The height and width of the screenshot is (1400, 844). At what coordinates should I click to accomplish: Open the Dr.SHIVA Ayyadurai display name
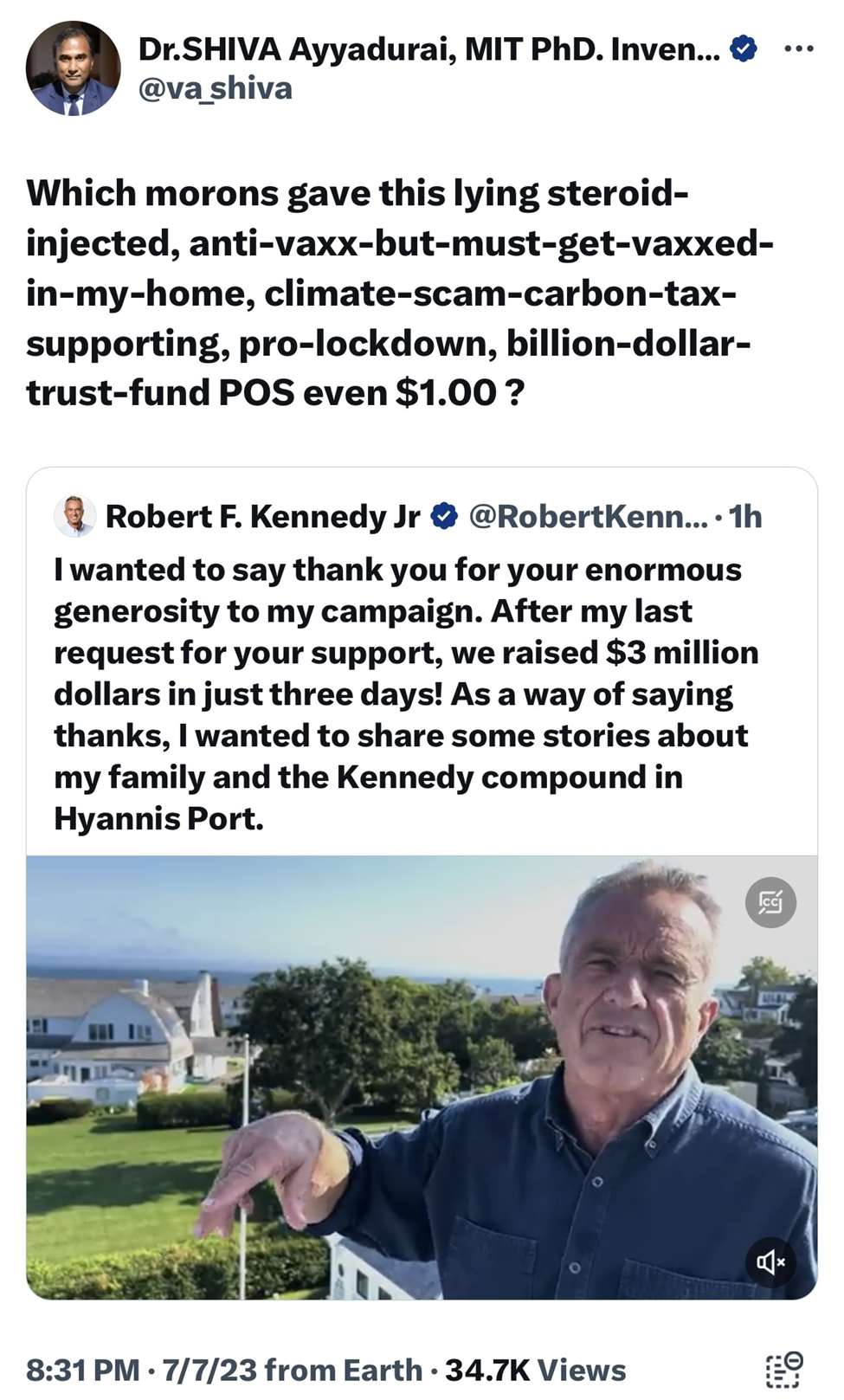coord(428,50)
